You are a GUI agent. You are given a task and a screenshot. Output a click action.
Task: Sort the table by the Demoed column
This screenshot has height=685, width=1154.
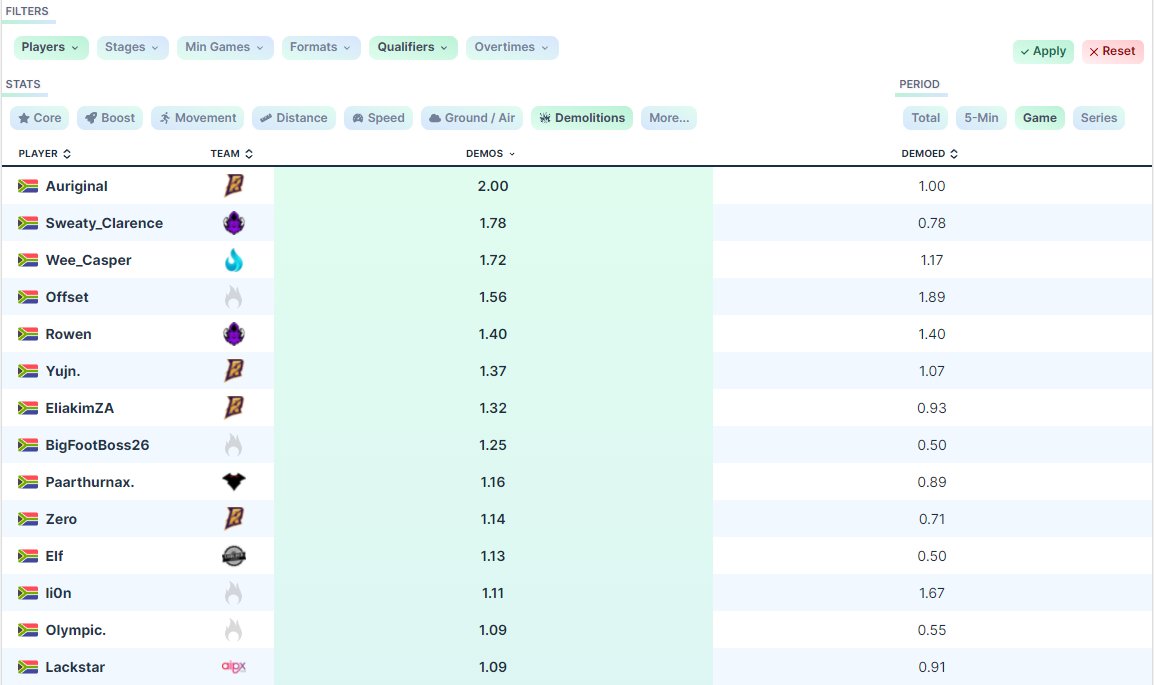929,153
